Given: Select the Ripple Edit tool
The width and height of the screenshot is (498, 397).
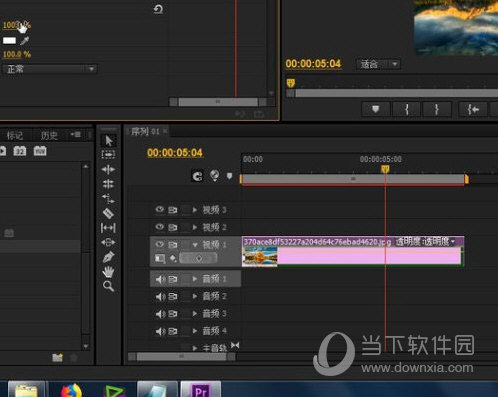Looking at the screenshot, I should (108, 169).
